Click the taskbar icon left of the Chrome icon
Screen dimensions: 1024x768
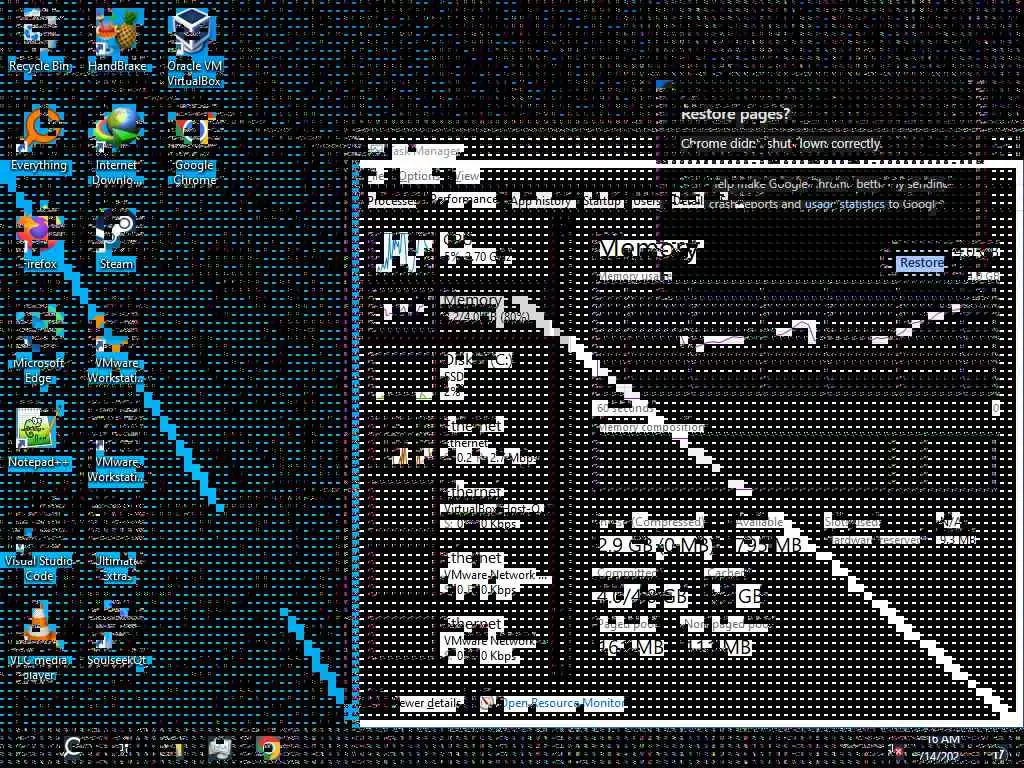[x=220, y=748]
